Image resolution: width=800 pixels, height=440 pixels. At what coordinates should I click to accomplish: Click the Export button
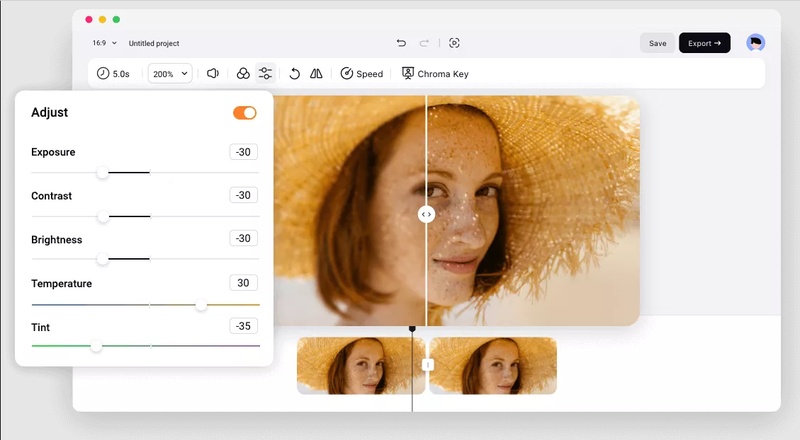[x=705, y=43]
